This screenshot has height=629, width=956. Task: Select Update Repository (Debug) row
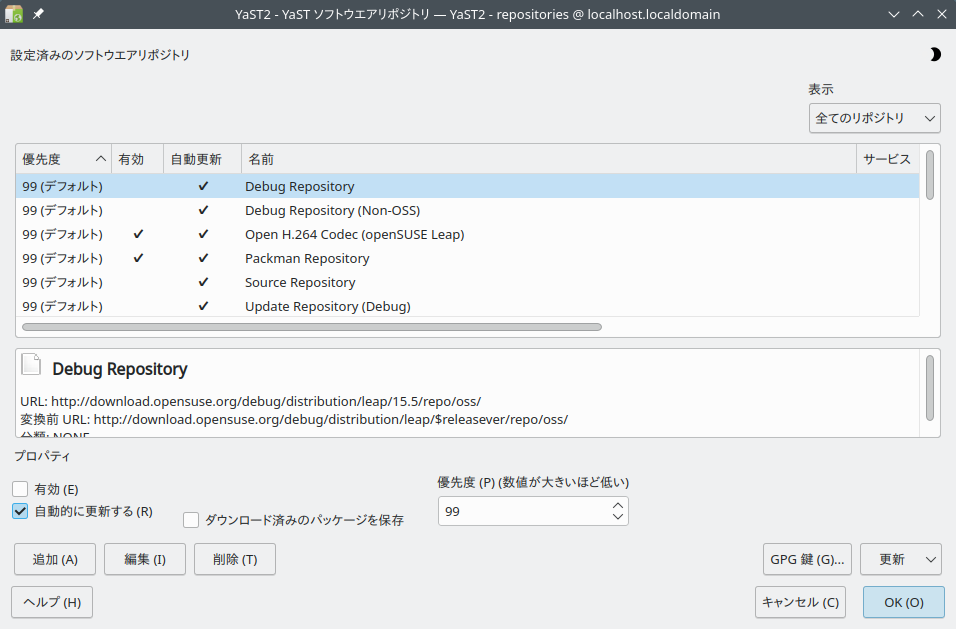coord(468,306)
